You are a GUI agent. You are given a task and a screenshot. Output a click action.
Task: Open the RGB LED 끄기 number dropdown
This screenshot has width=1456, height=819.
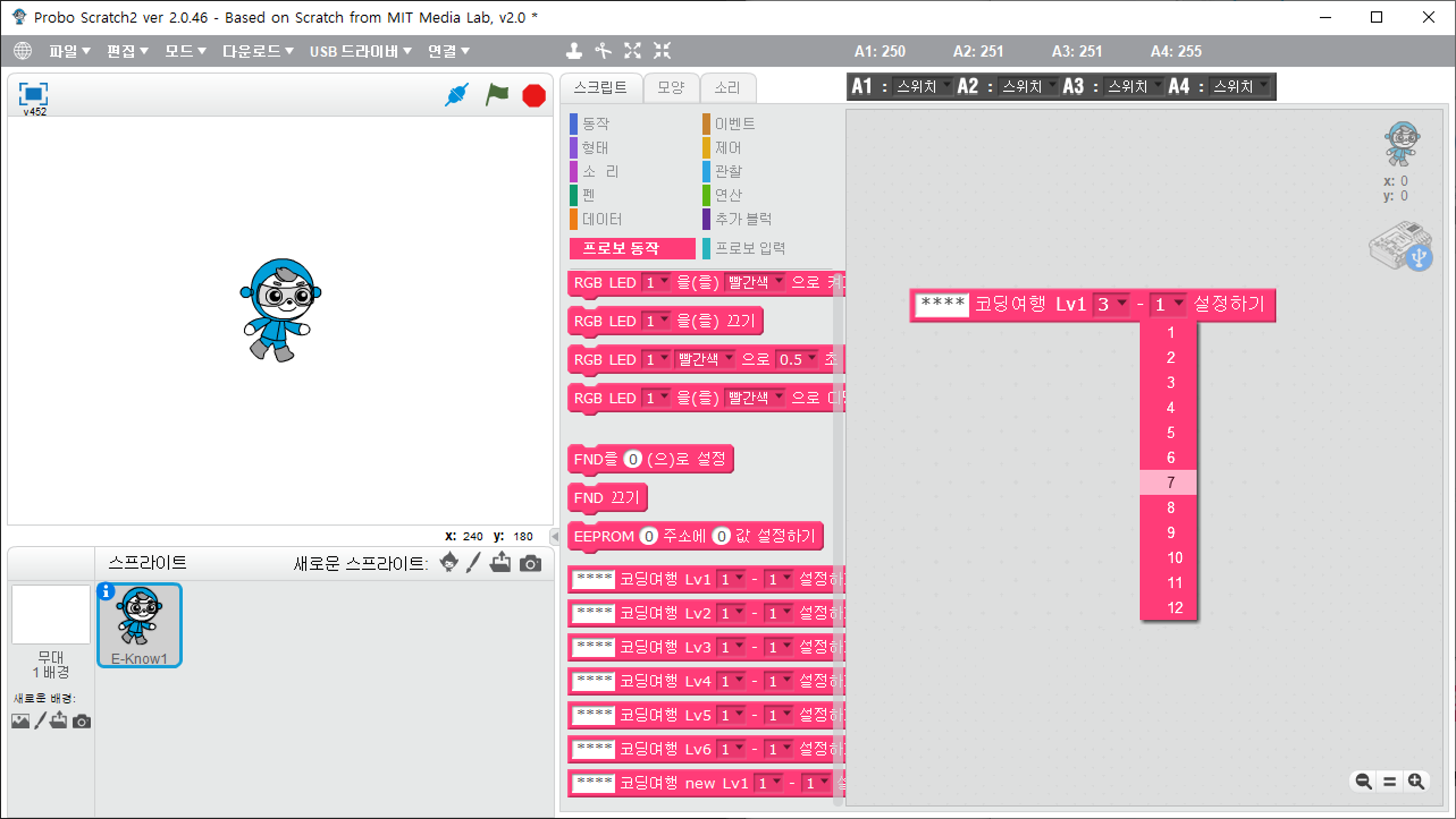(657, 321)
